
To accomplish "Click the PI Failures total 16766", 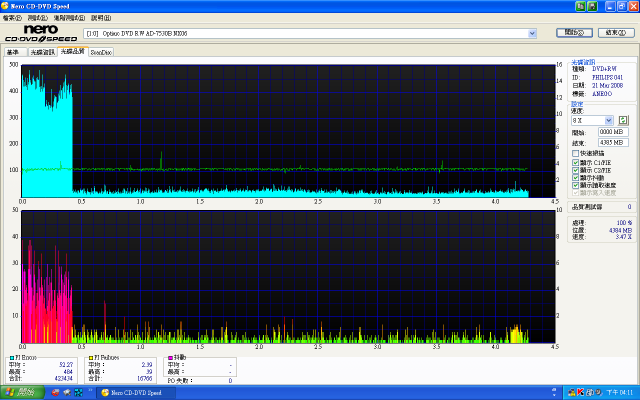I will pyautogui.click(x=144, y=378).
